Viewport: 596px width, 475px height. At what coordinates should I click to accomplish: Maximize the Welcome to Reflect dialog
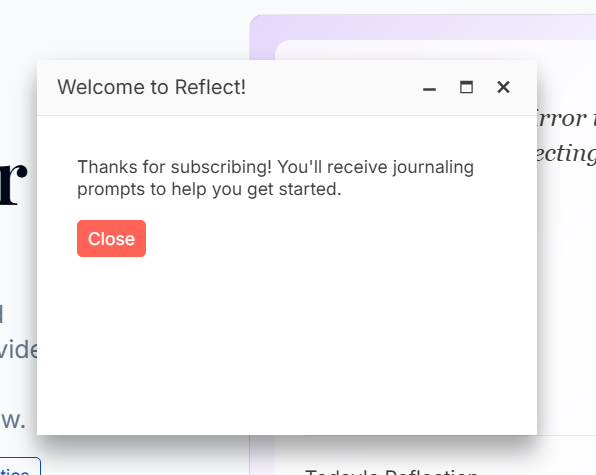(466, 87)
